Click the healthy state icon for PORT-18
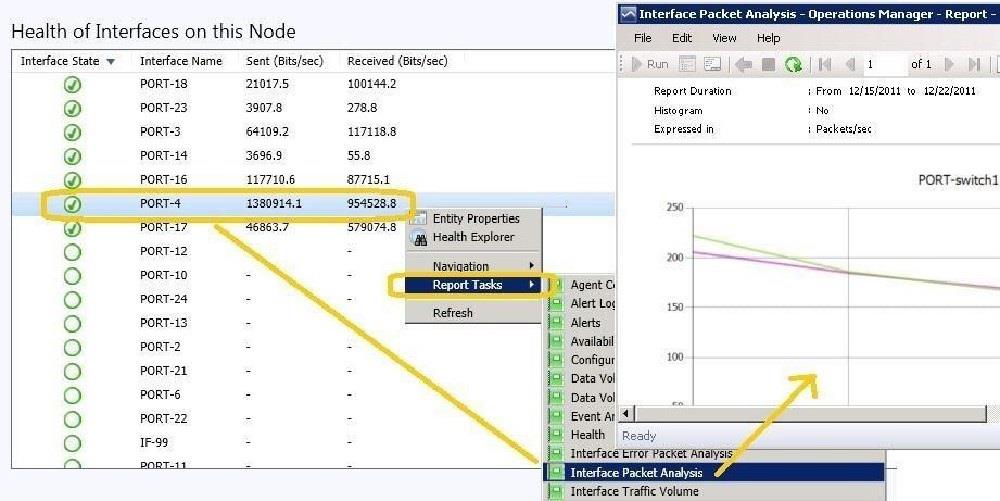This screenshot has width=1000, height=501. (x=73, y=84)
